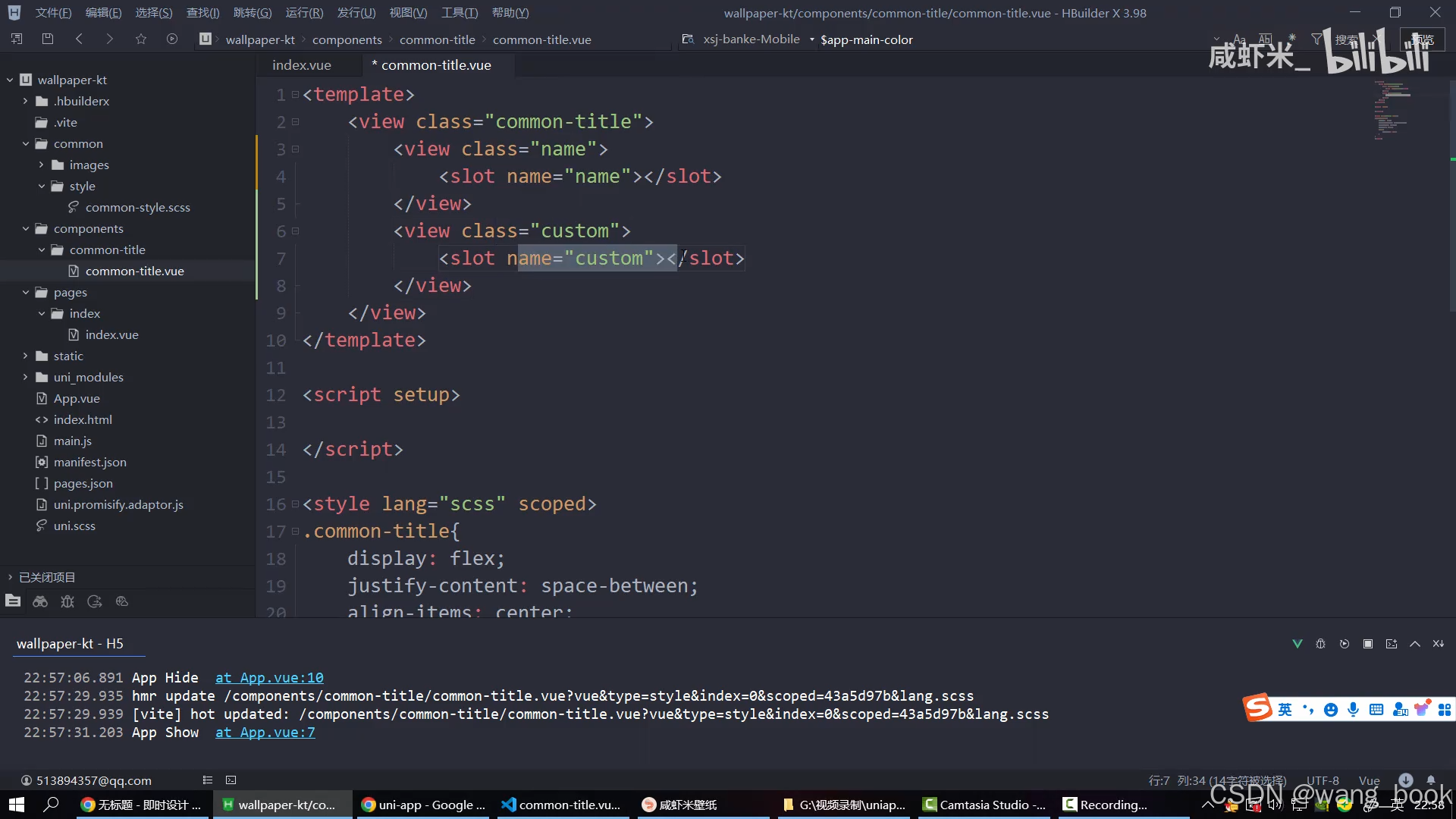Expand the images folder
The height and width of the screenshot is (819, 1456).
(41, 165)
